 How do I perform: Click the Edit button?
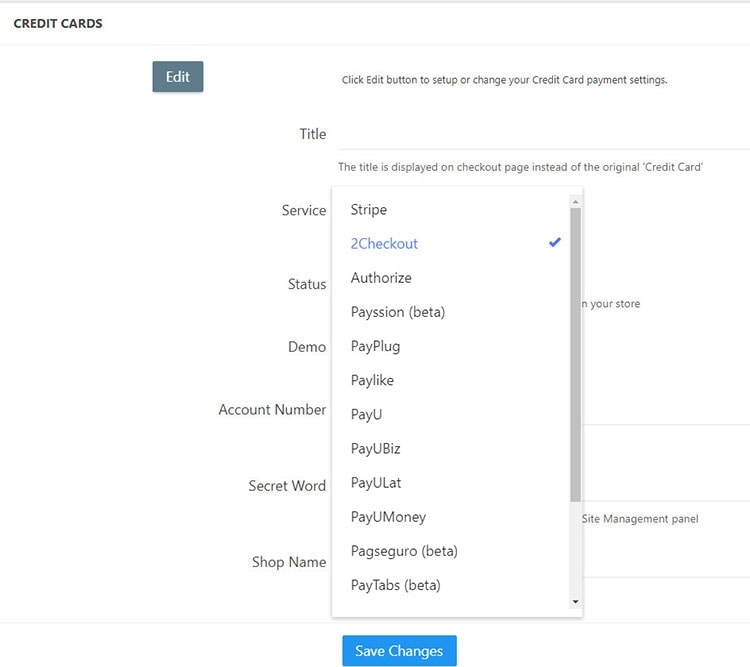pos(177,77)
